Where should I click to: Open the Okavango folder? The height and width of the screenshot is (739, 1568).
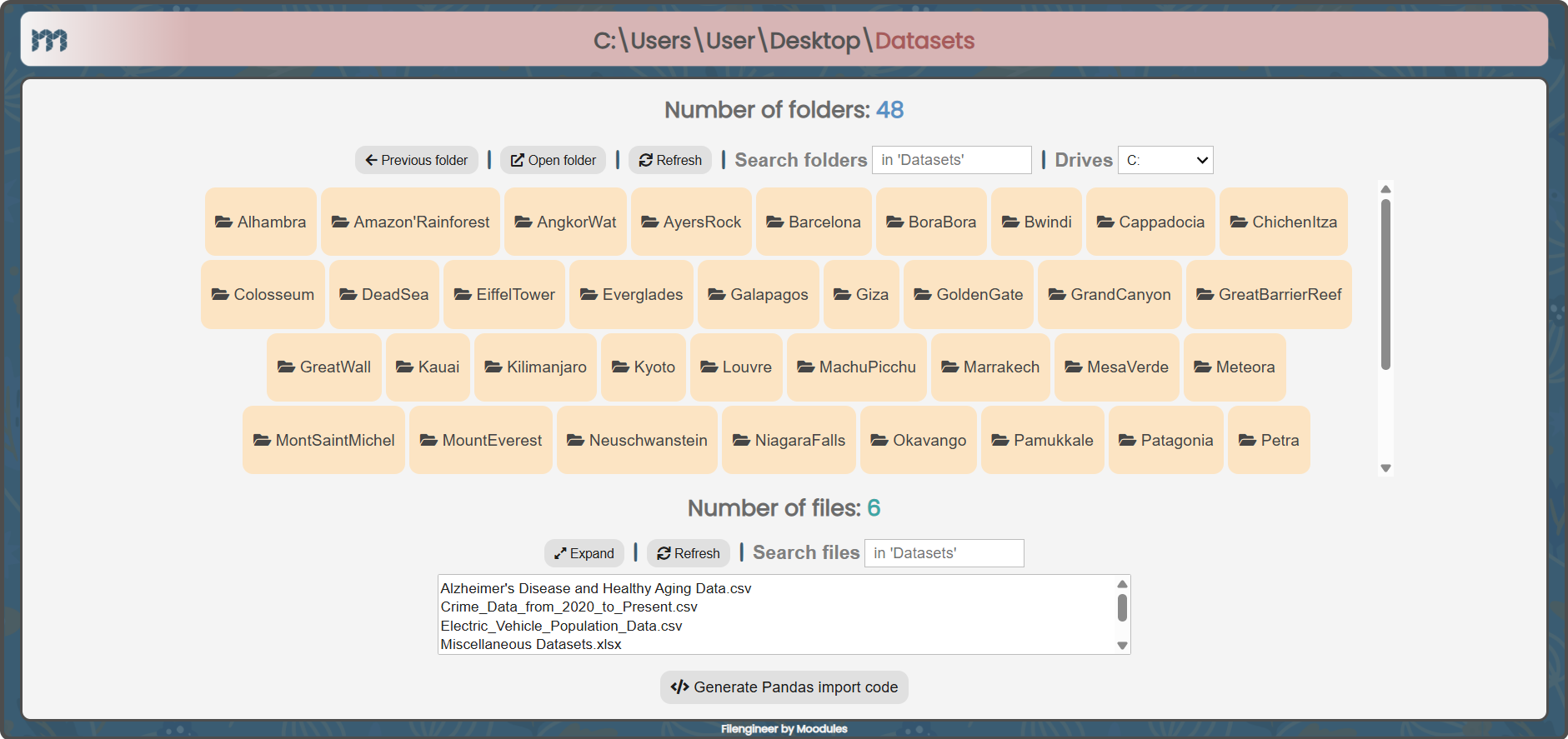(919, 440)
